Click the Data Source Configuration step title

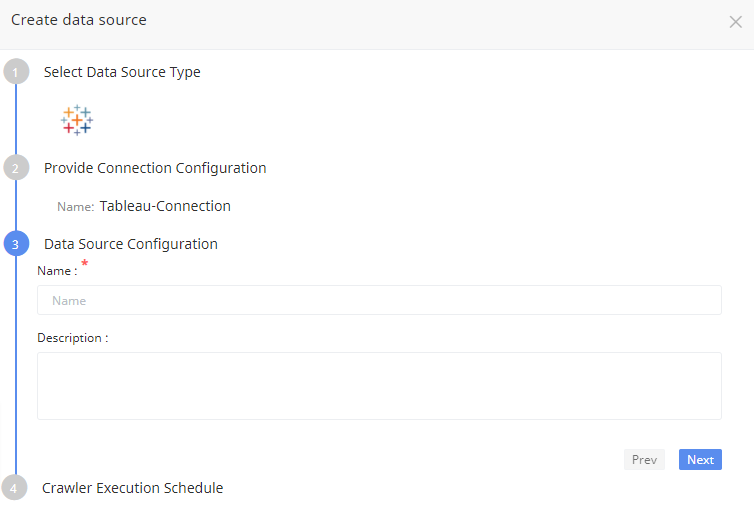131,244
